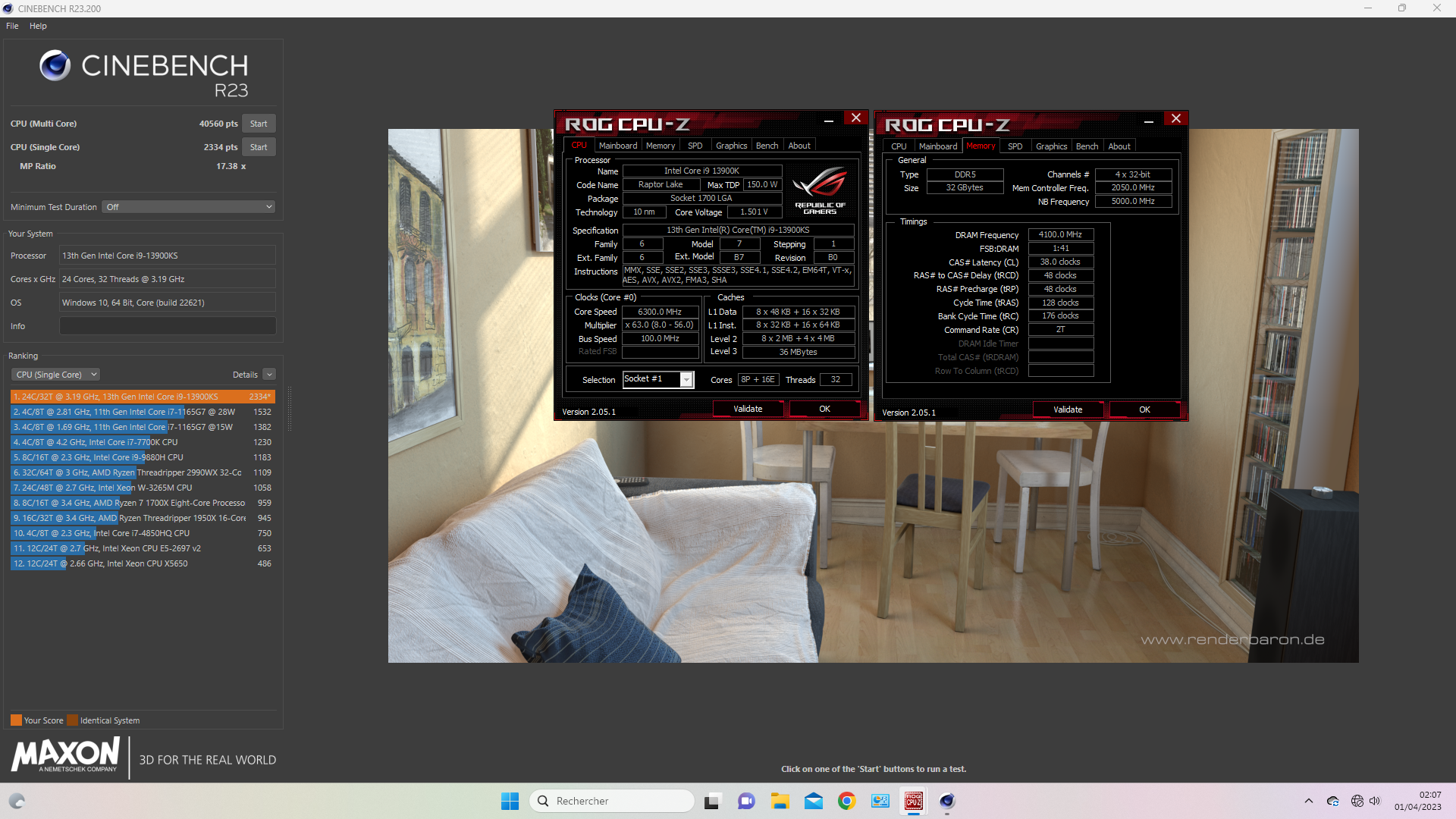Open the File menu
The image size is (1456, 819).
click(12, 26)
